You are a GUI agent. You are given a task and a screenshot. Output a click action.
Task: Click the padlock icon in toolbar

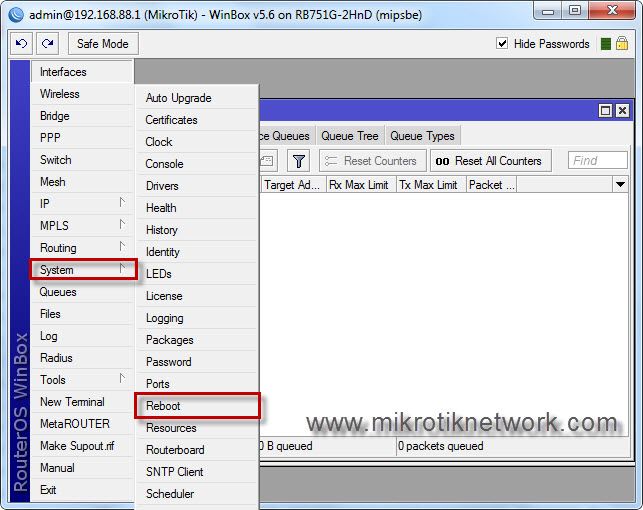pos(622,44)
